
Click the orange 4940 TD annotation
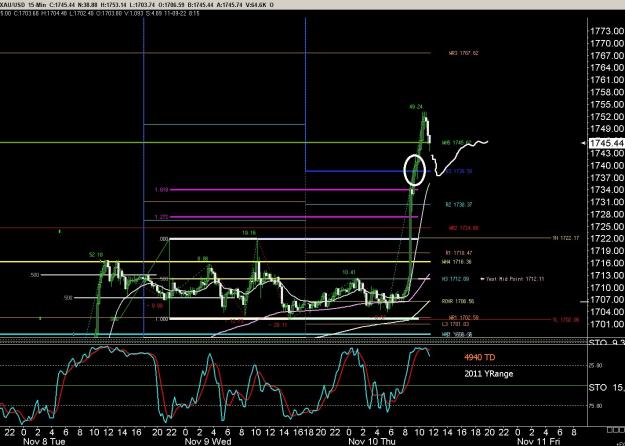[480, 357]
